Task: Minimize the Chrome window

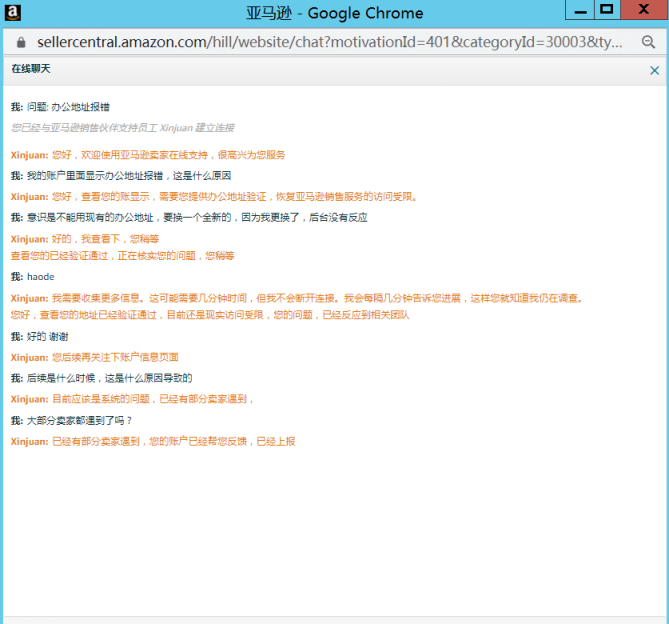Action: pyautogui.click(x=580, y=10)
